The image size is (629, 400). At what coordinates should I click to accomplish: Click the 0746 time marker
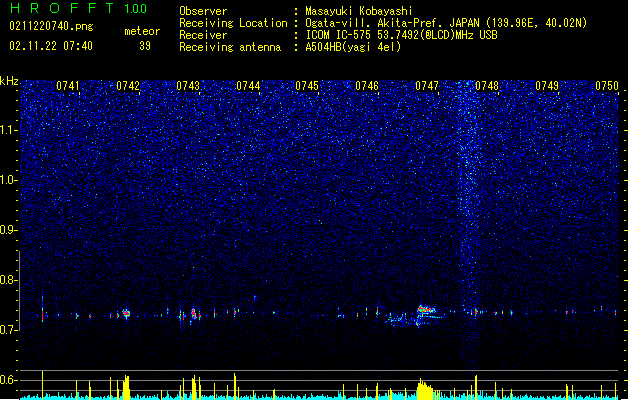tap(367, 86)
